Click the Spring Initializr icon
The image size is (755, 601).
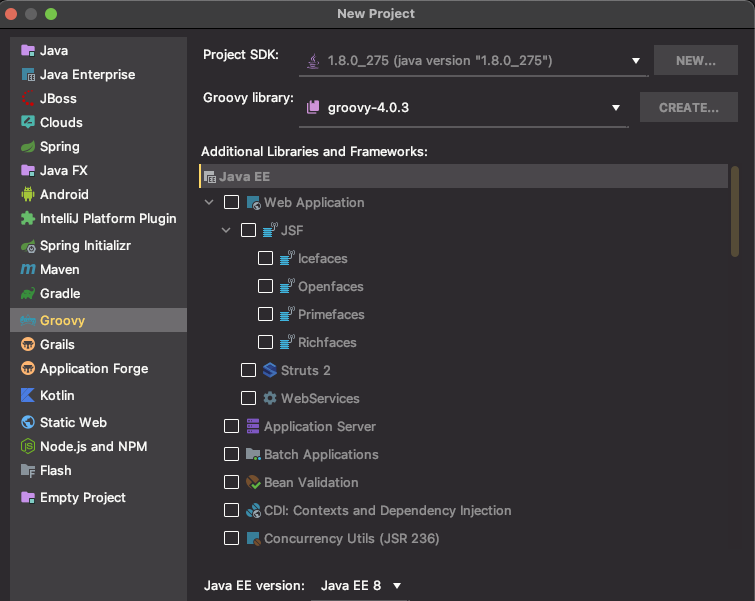coord(28,246)
